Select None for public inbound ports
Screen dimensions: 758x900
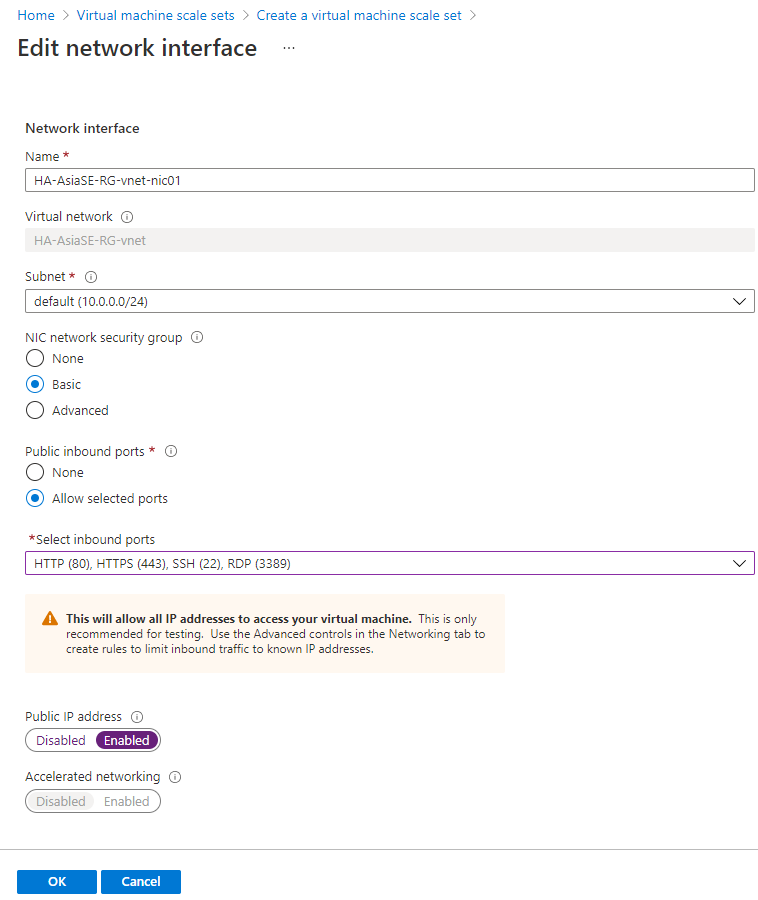coord(35,472)
